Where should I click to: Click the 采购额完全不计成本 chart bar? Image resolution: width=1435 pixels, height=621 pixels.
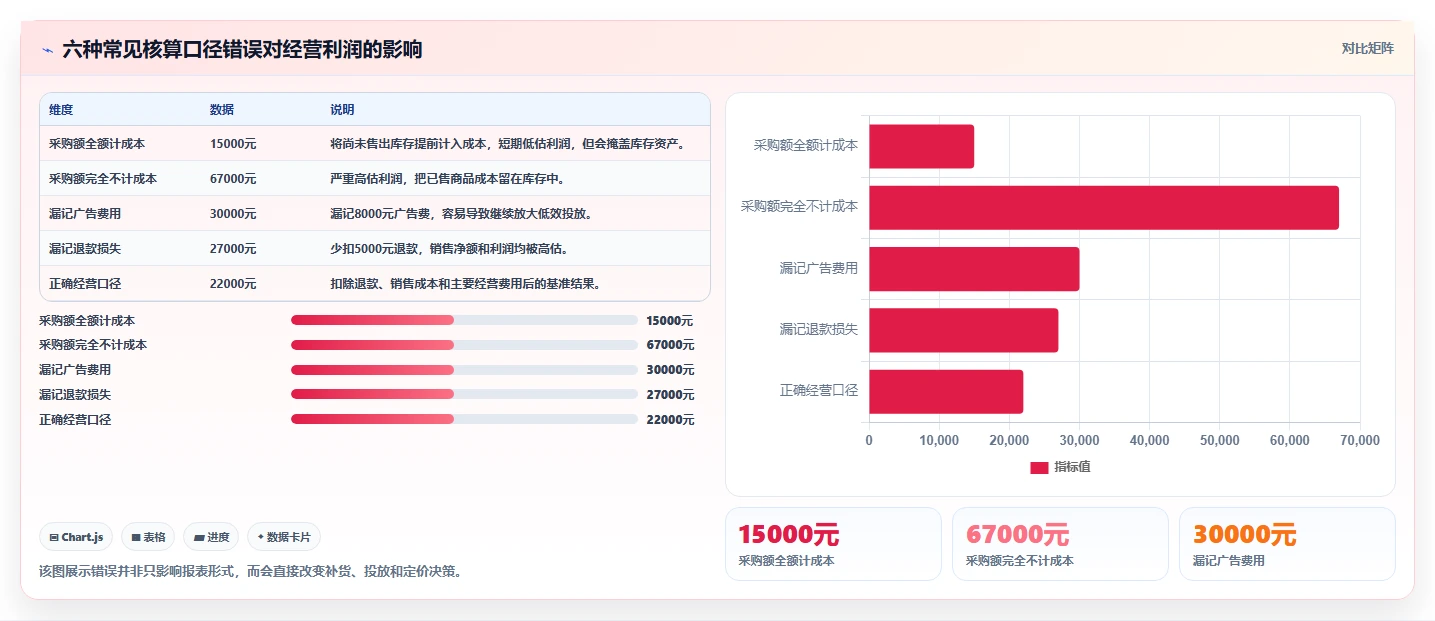pos(1104,208)
